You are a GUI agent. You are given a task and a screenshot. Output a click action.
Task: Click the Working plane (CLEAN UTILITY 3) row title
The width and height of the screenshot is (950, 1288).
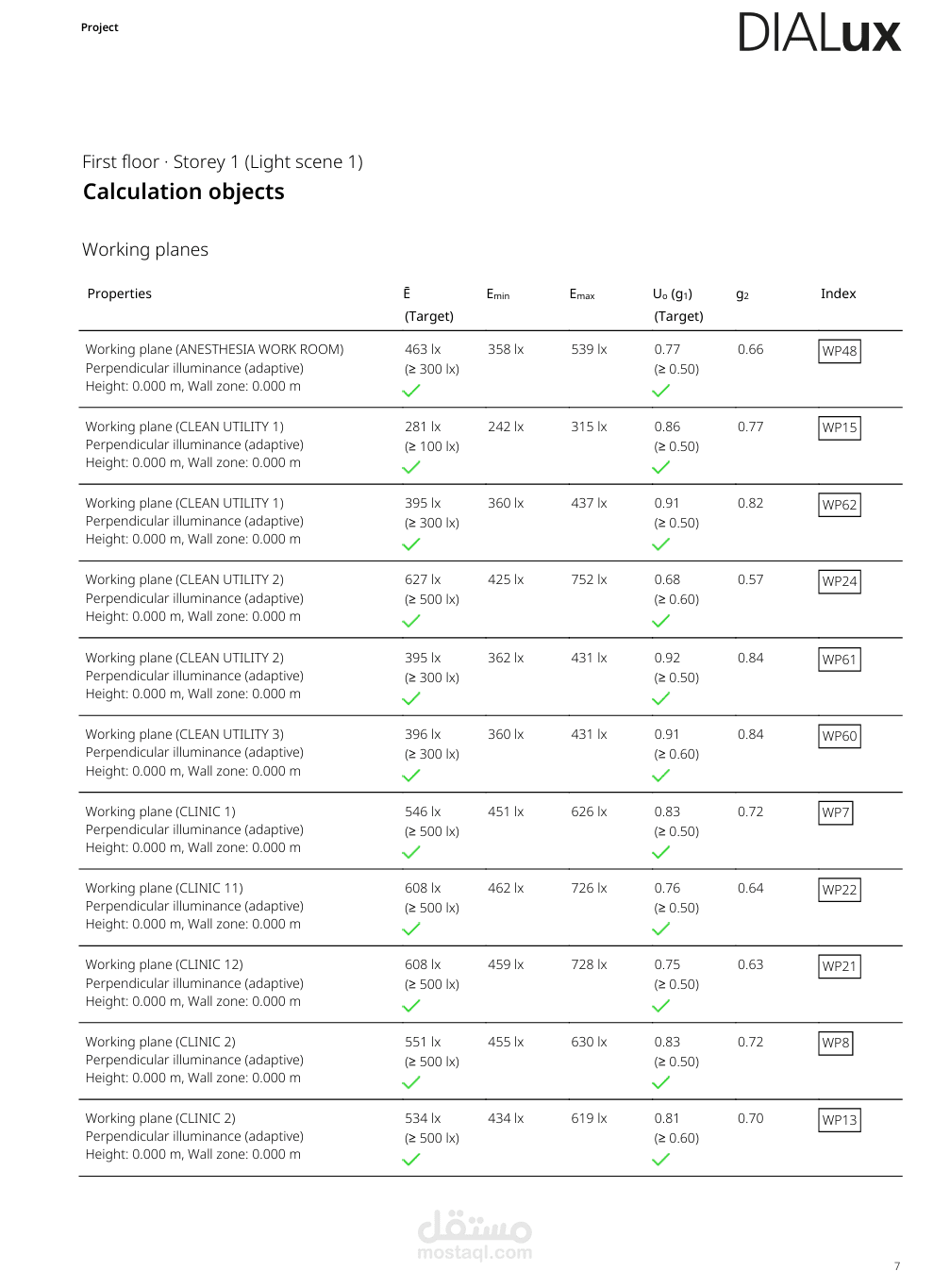(185, 734)
